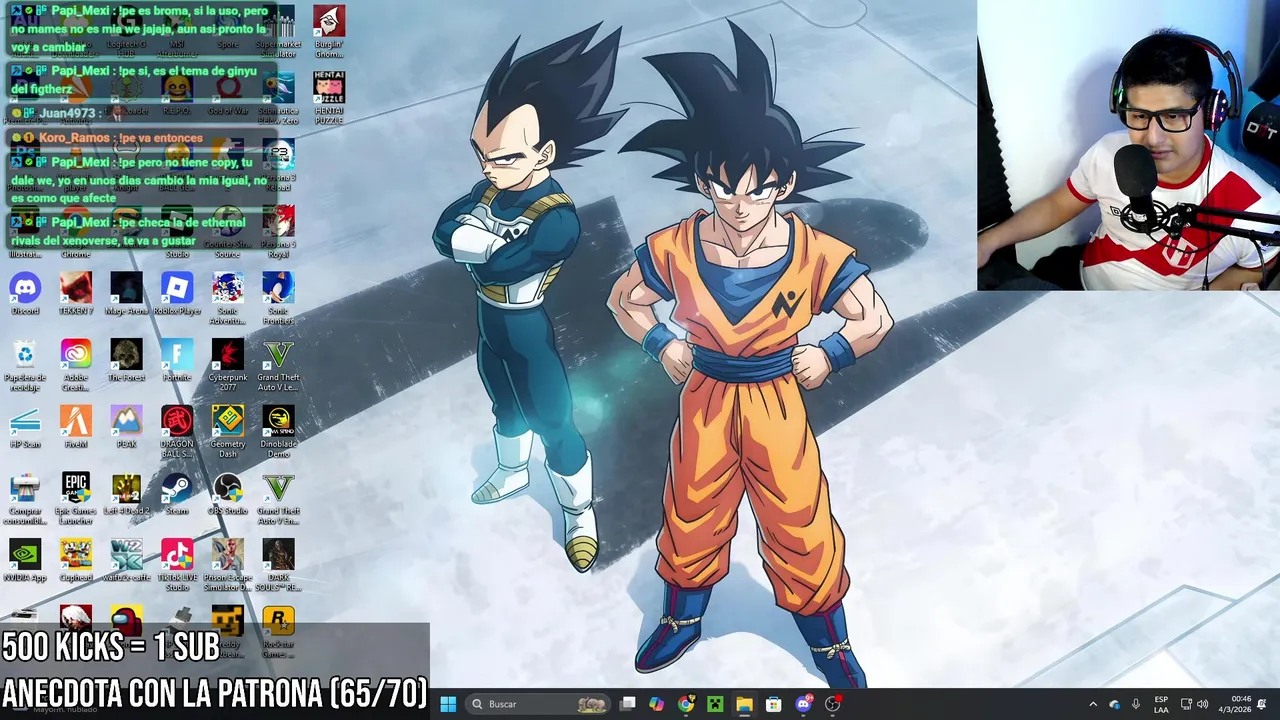Screen dimensions: 1280x720
Task: Switch the ESP LAA keyboard language
Action: tap(1161, 704)
